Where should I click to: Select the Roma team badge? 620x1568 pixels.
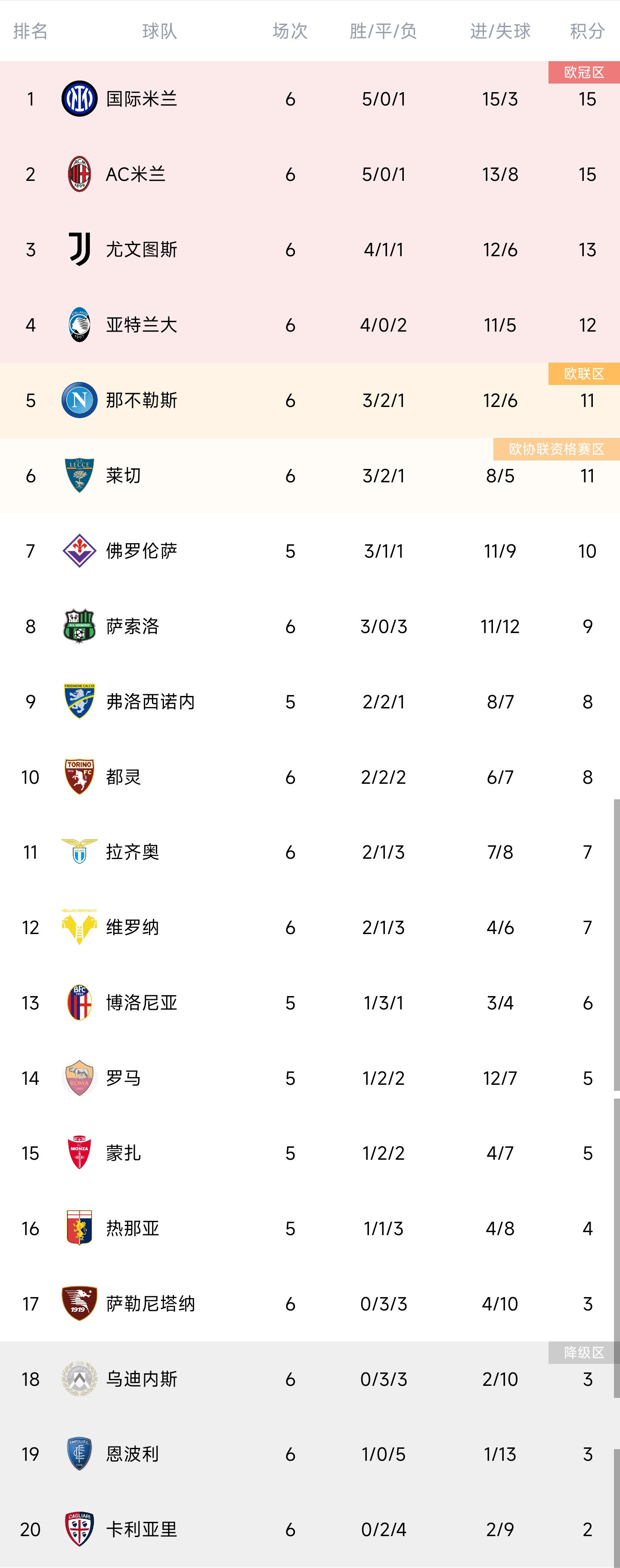pyautogui.click(x=79, y=1078)
